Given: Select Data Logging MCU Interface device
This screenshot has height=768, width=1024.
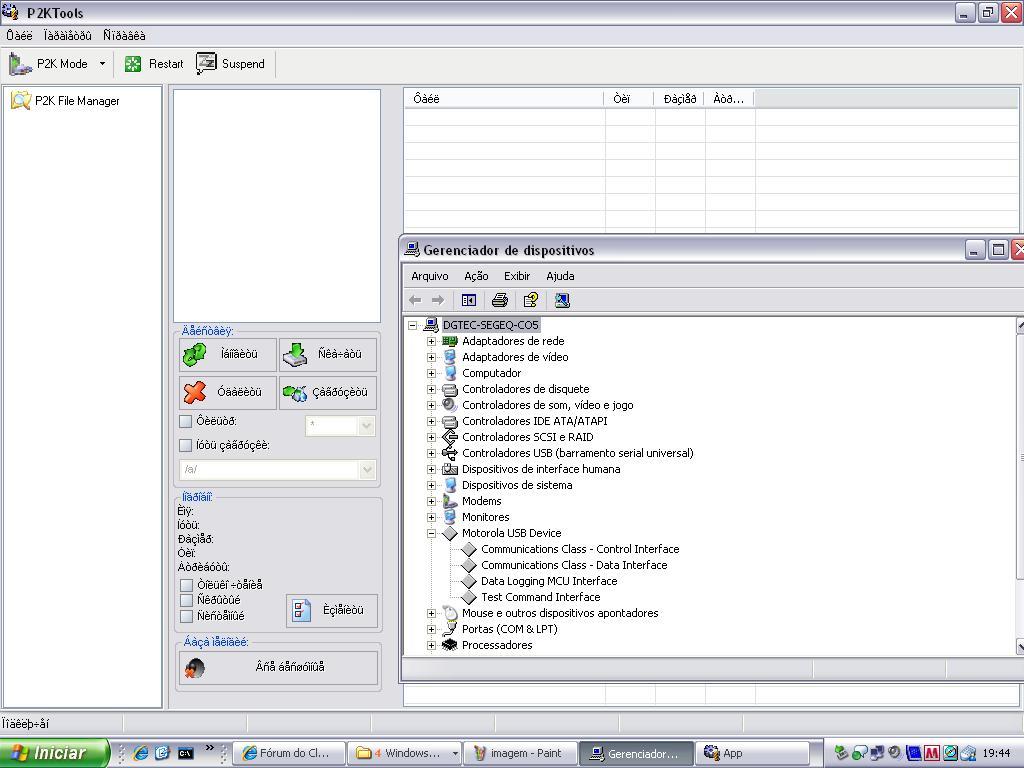Looking at the screenshot, I should pos(549,581).
